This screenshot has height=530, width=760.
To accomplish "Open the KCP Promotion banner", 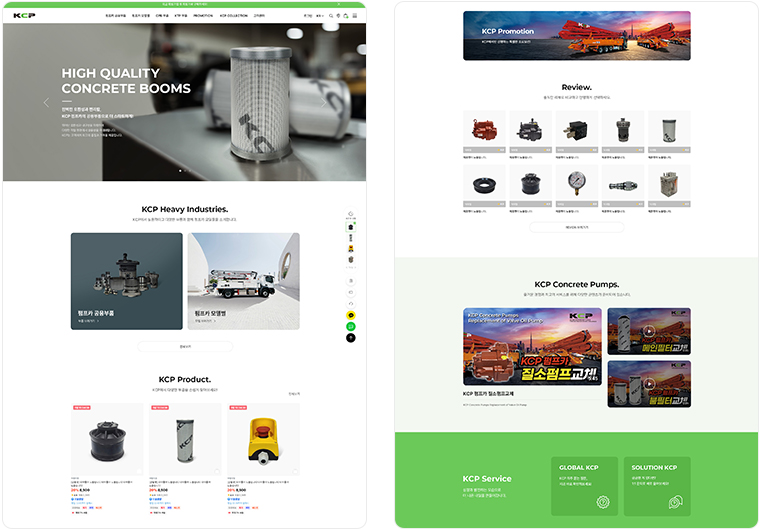I will click(577, 36).
